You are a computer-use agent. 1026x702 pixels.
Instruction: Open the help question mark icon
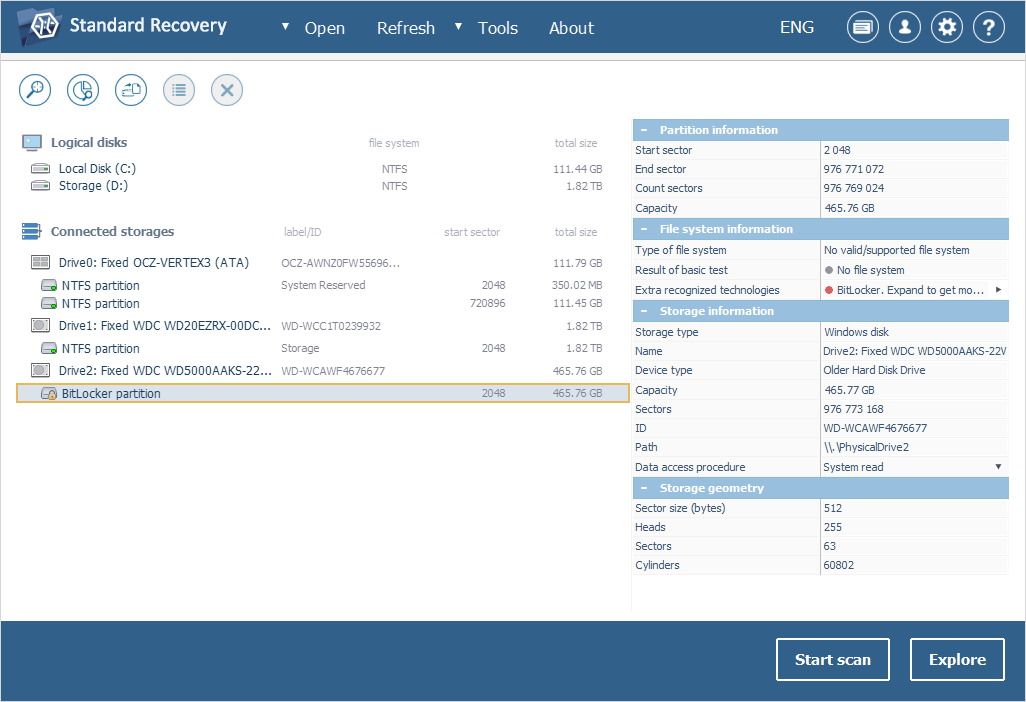point(988,27)
